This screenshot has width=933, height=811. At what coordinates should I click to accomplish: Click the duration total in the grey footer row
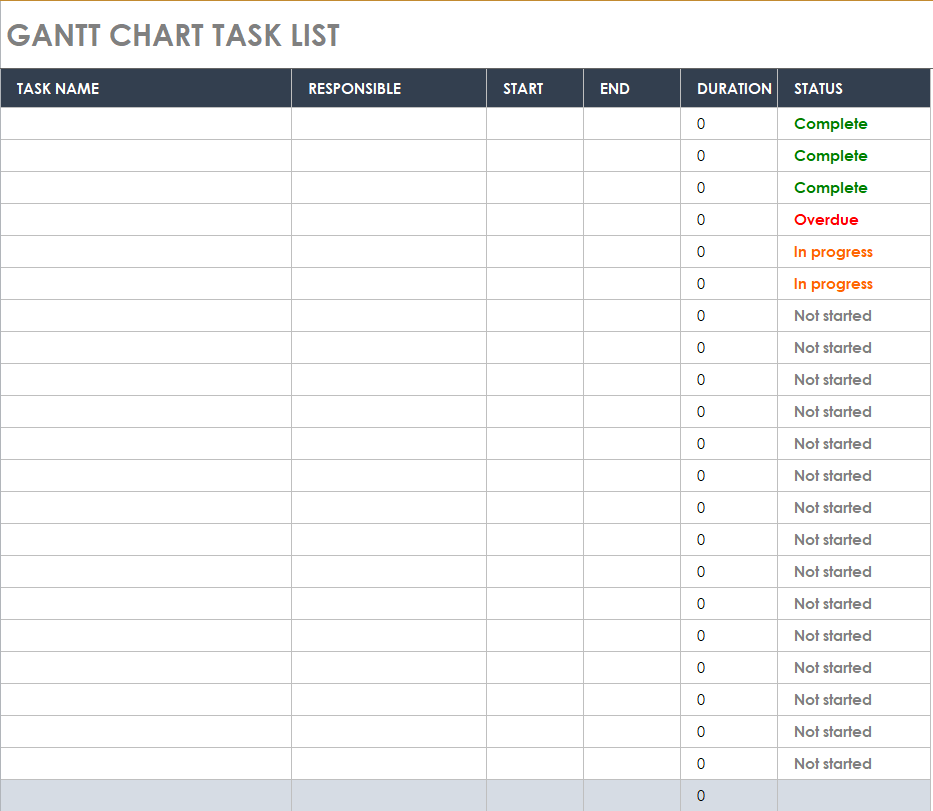click(728, 796)
